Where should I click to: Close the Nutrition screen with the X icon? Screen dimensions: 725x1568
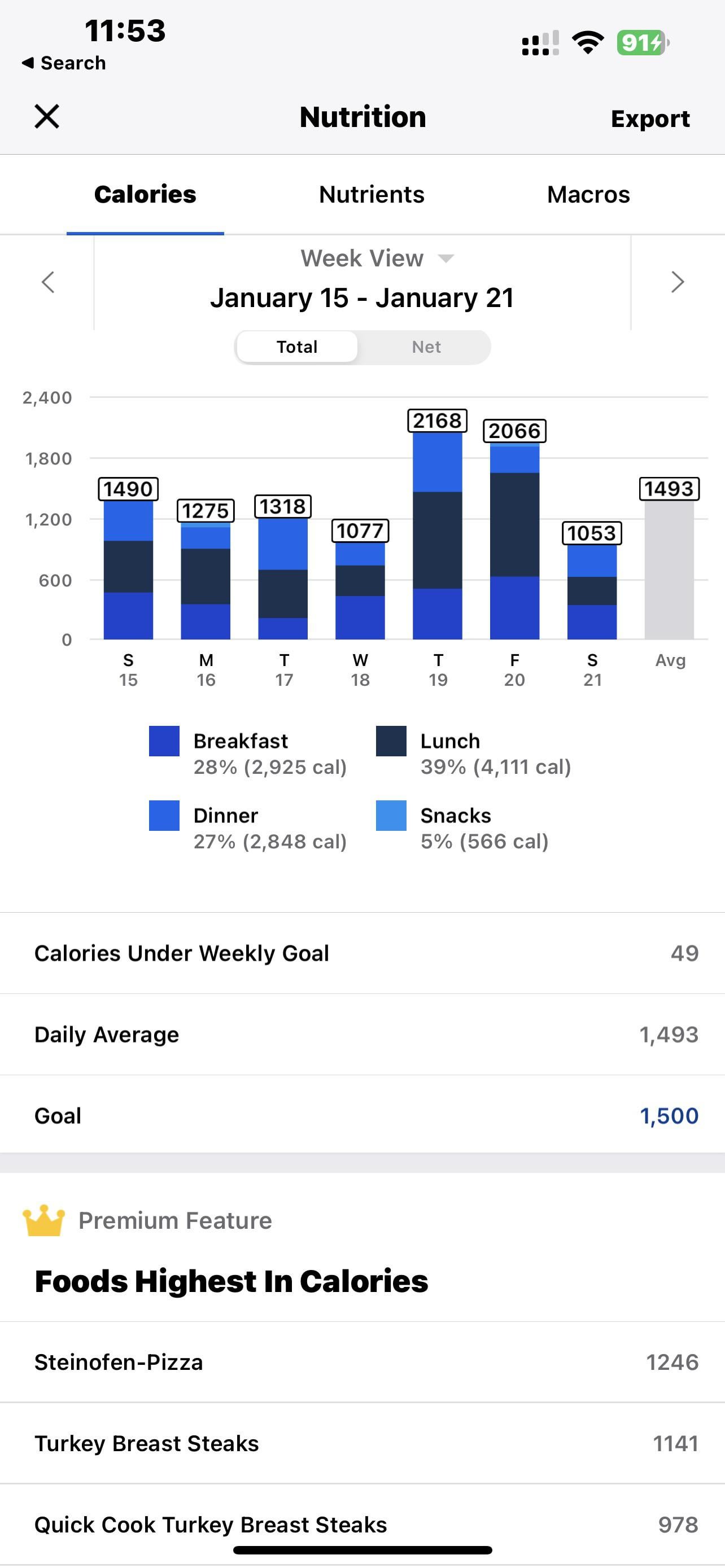point(47,116)
